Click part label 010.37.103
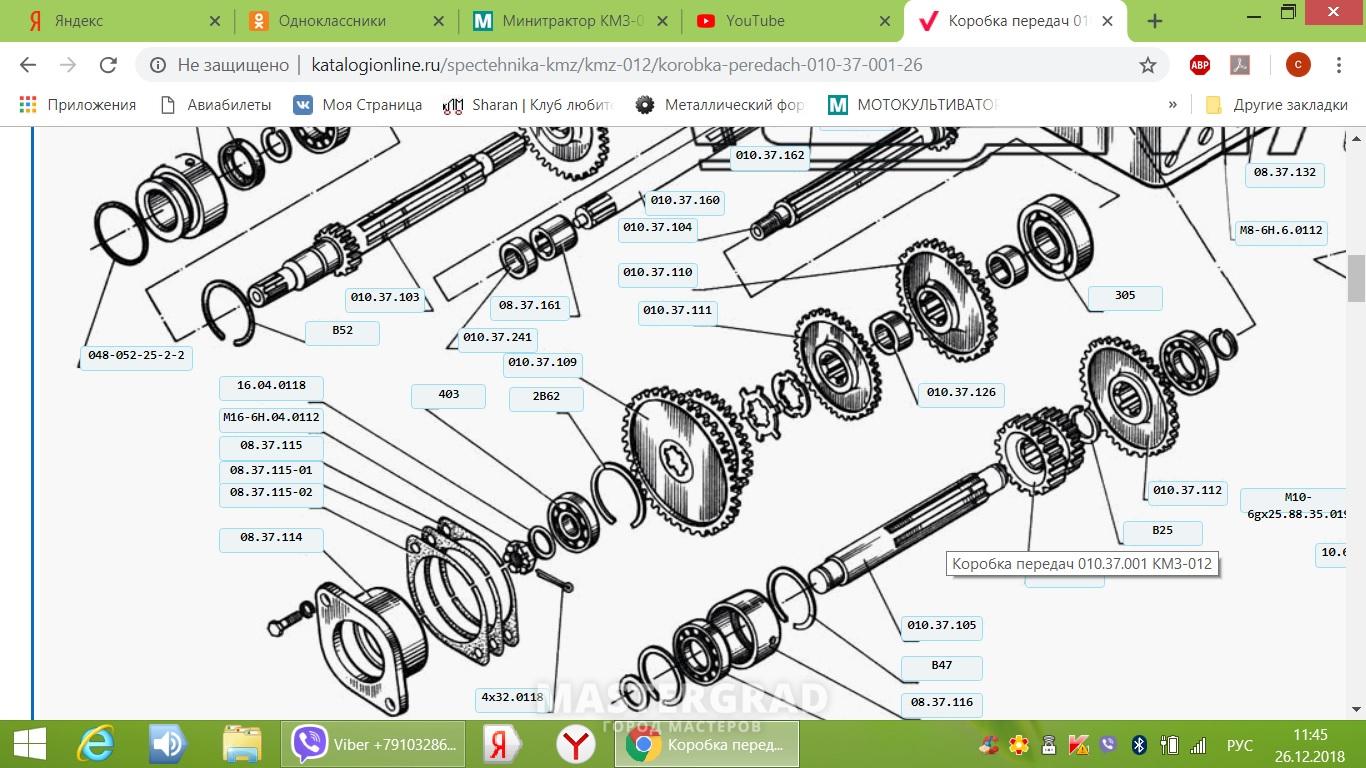1366x768 pixels. (385, 298)
